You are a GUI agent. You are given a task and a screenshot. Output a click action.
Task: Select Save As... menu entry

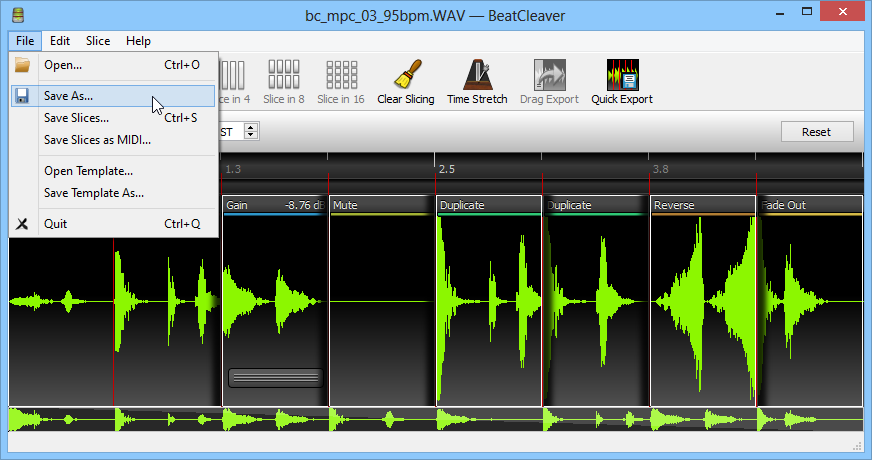click(113, 96)
